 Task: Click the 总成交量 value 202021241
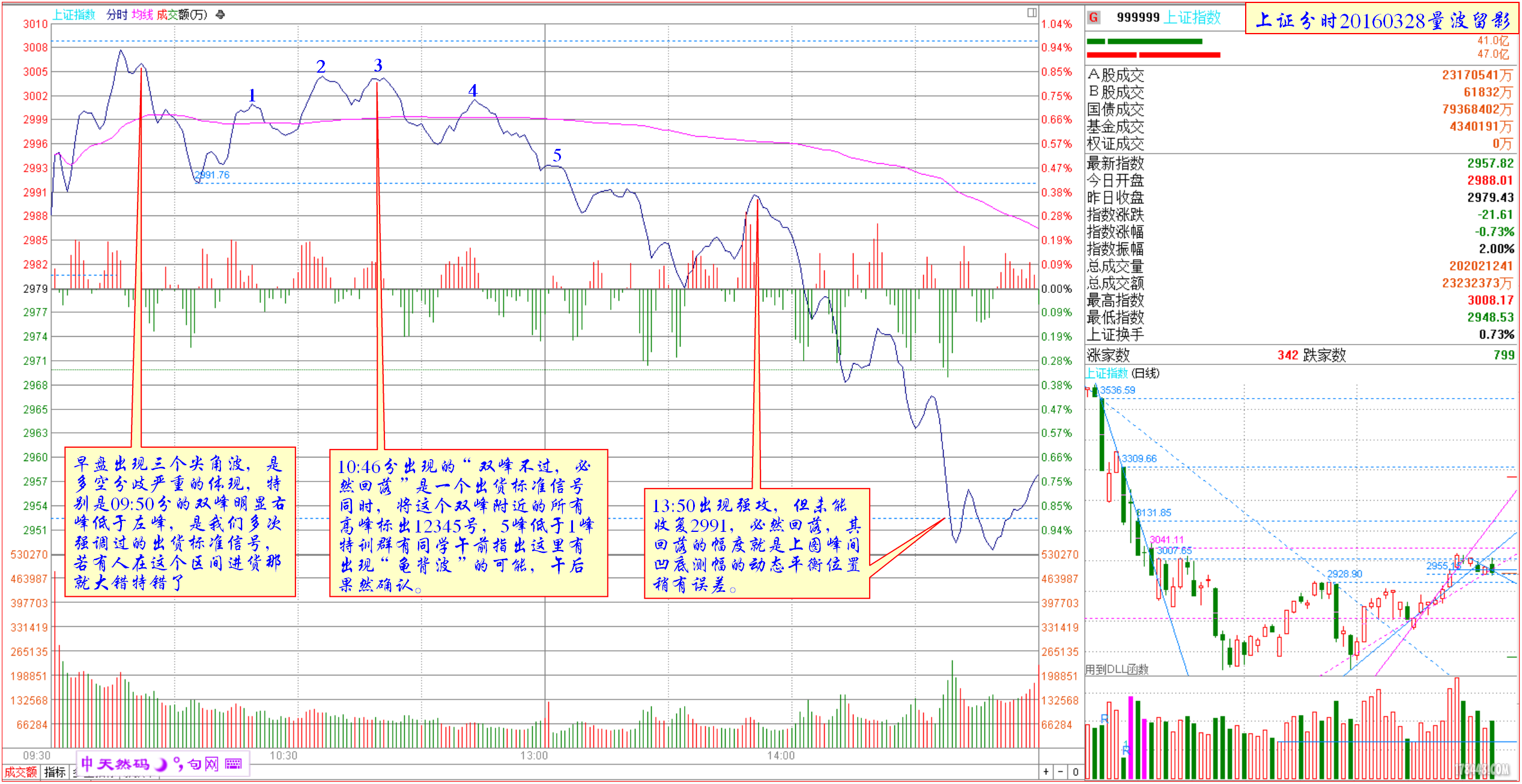[x=1481, y=266]
